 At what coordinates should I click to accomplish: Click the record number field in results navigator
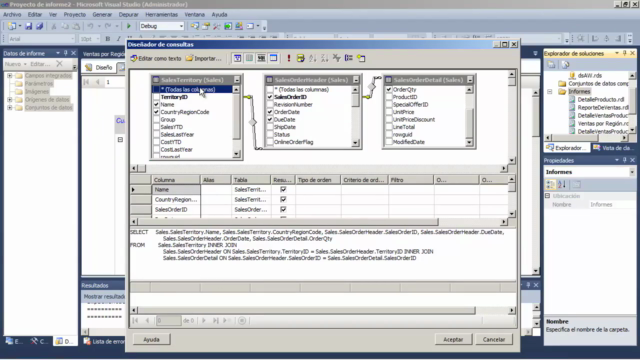tap(169, 321)
